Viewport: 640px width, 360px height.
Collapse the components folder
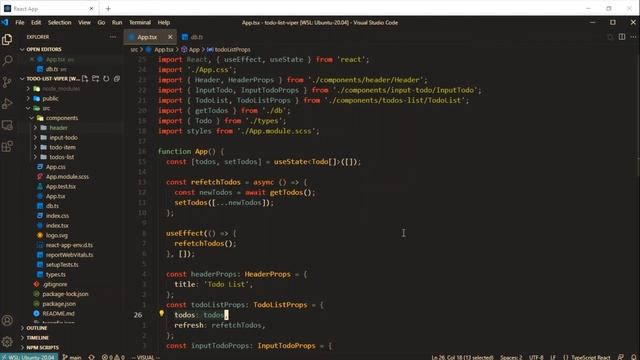coord(62,118)
